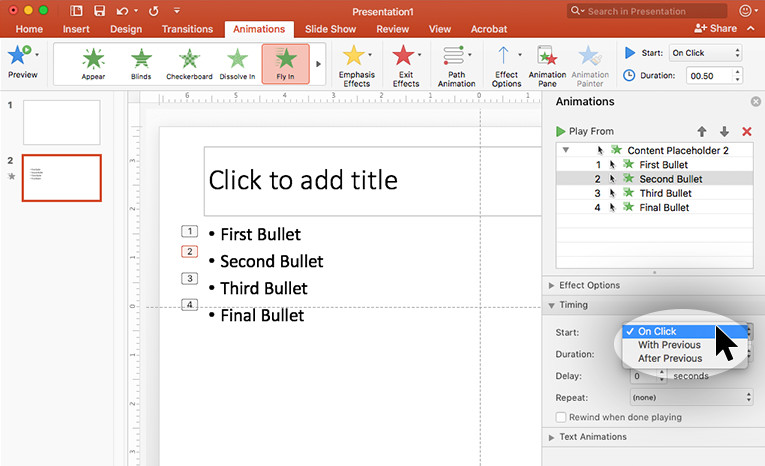Click animation marker 1 on the slide
Screen dimensions: 765x466
coord(190,231)
